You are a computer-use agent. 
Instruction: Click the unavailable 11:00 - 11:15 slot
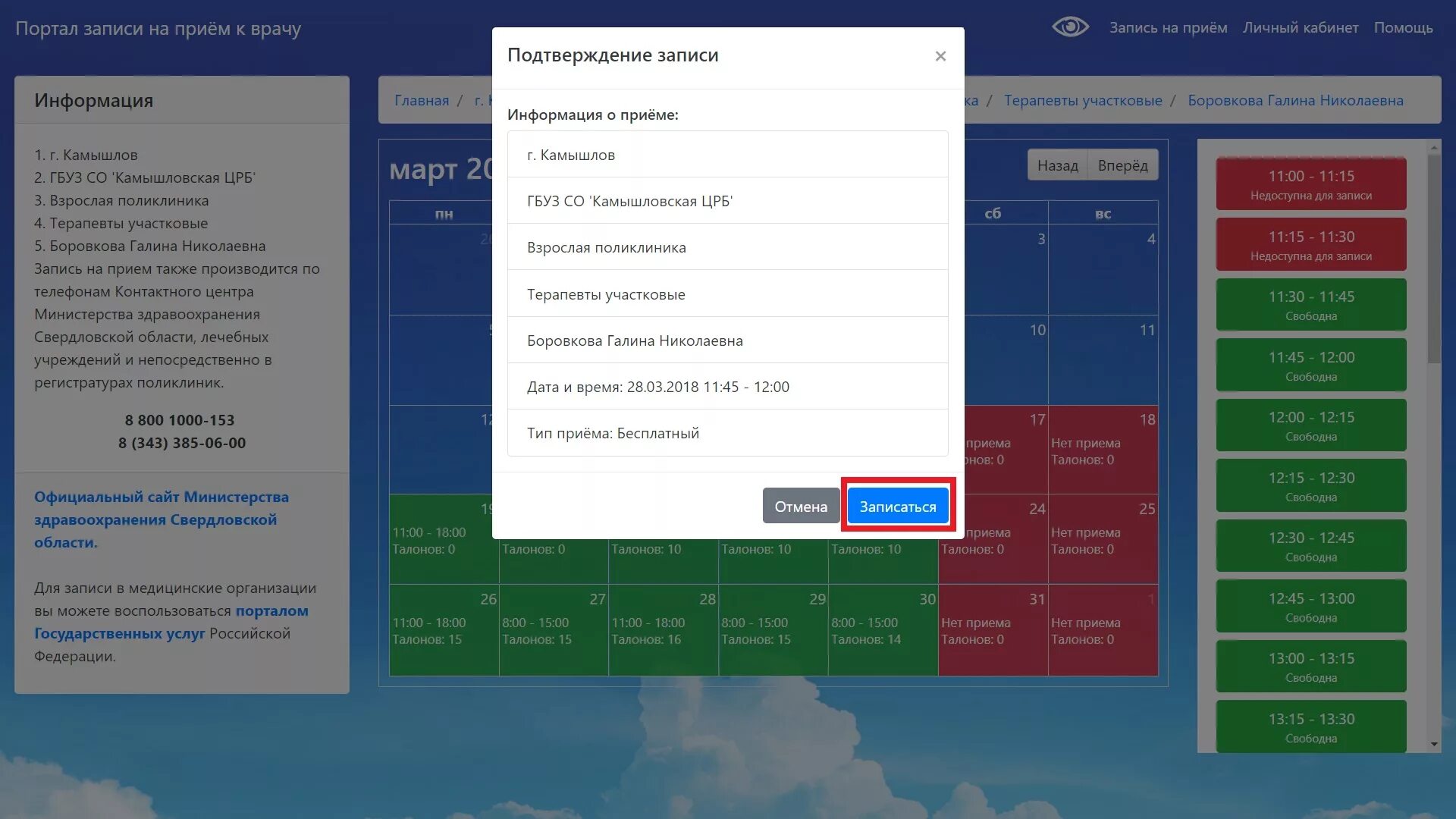(1311, 184)
